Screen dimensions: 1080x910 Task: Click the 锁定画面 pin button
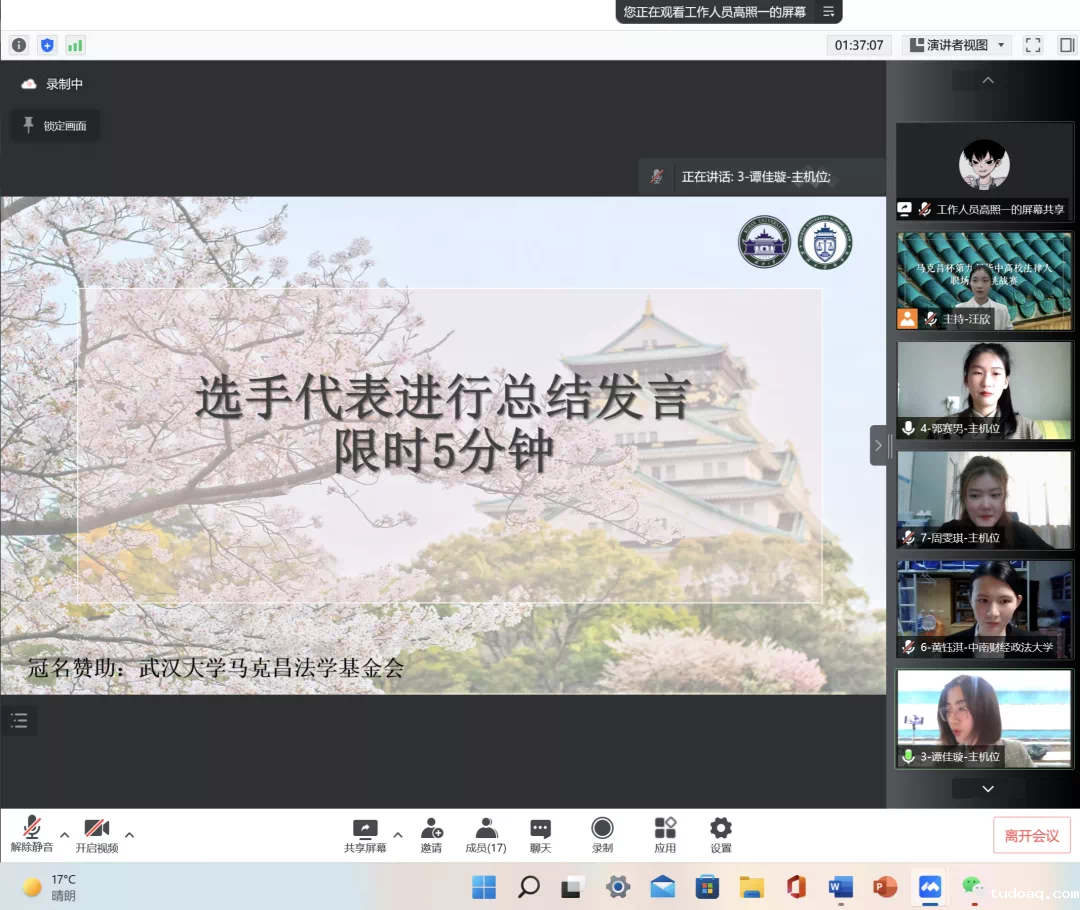pyautogui.click(x=55, y=126)
